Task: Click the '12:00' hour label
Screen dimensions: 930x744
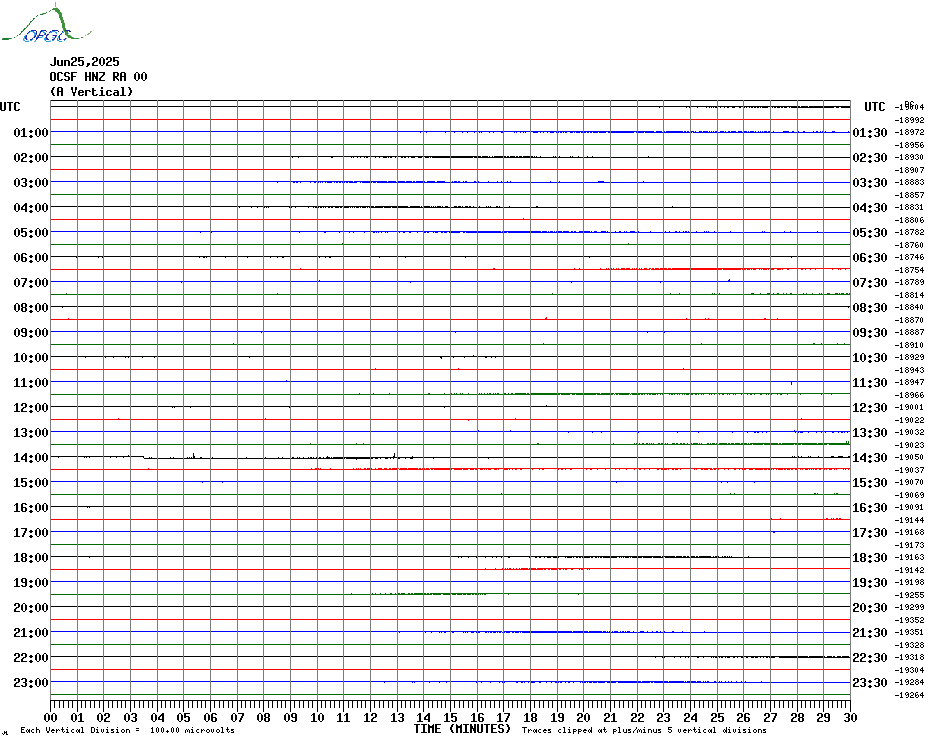Action: tap(31, 408)
